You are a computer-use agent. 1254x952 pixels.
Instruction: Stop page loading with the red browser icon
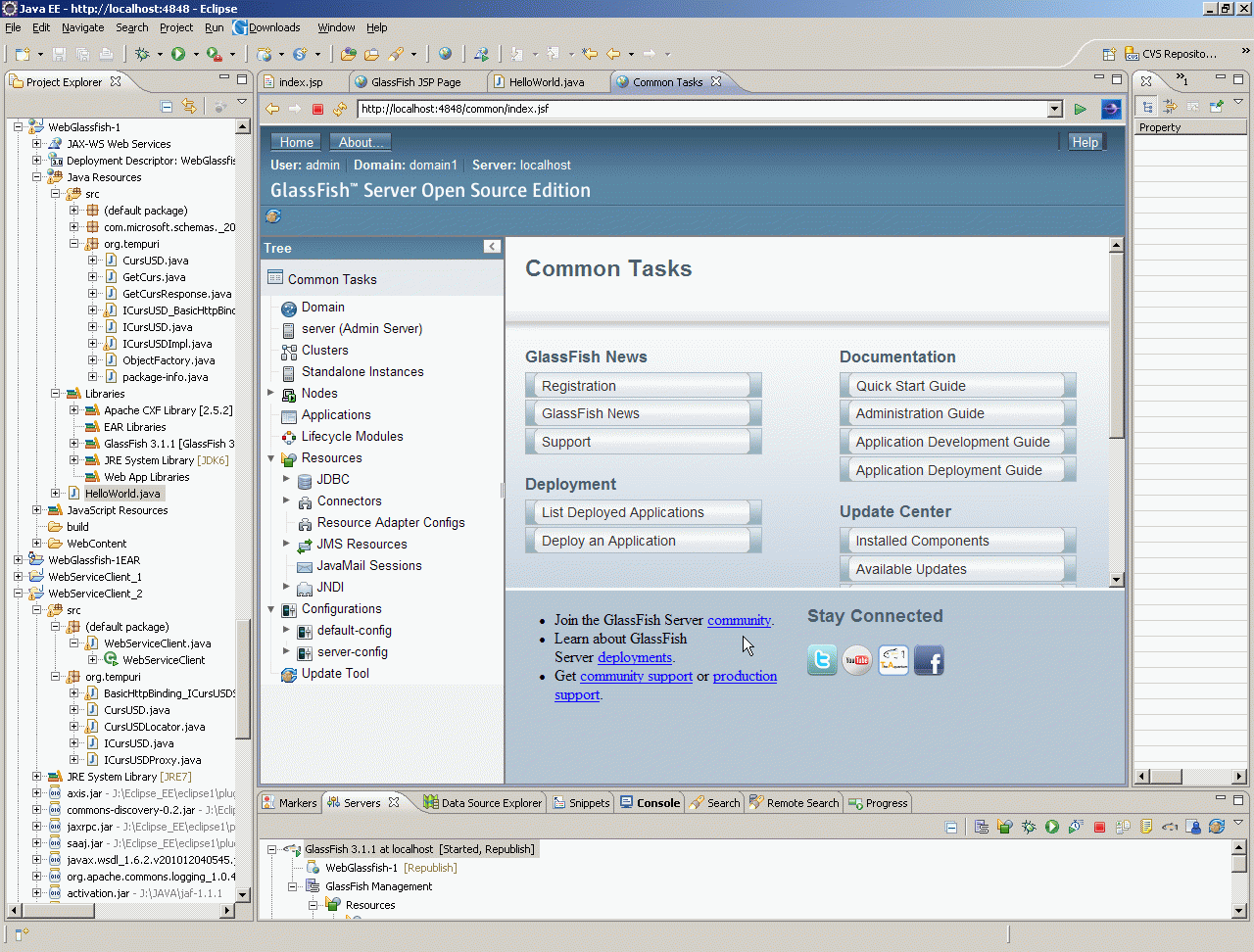tap(317, 109)
